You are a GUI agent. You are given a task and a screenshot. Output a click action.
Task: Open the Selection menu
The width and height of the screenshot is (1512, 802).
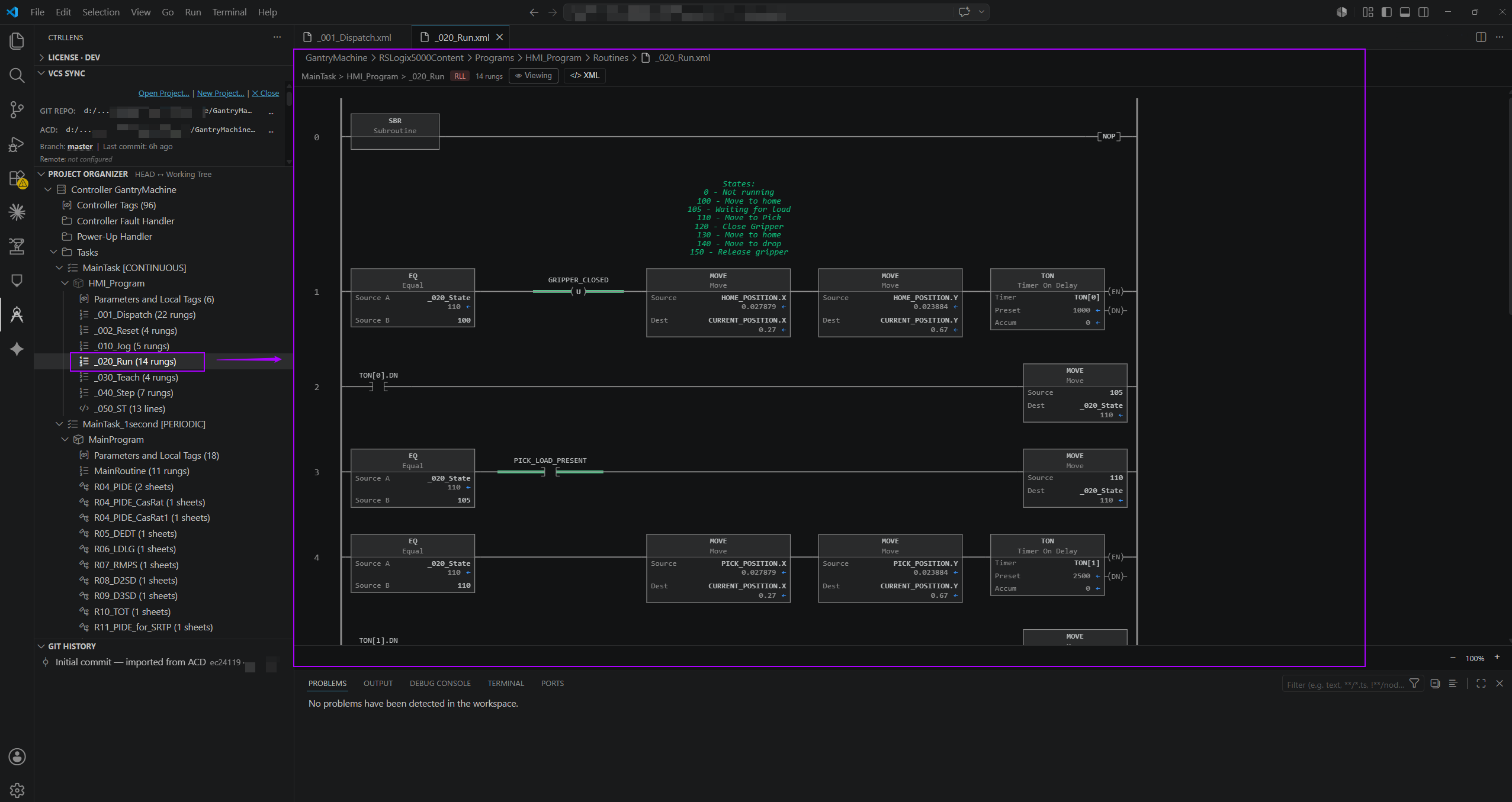pos(101,12)
